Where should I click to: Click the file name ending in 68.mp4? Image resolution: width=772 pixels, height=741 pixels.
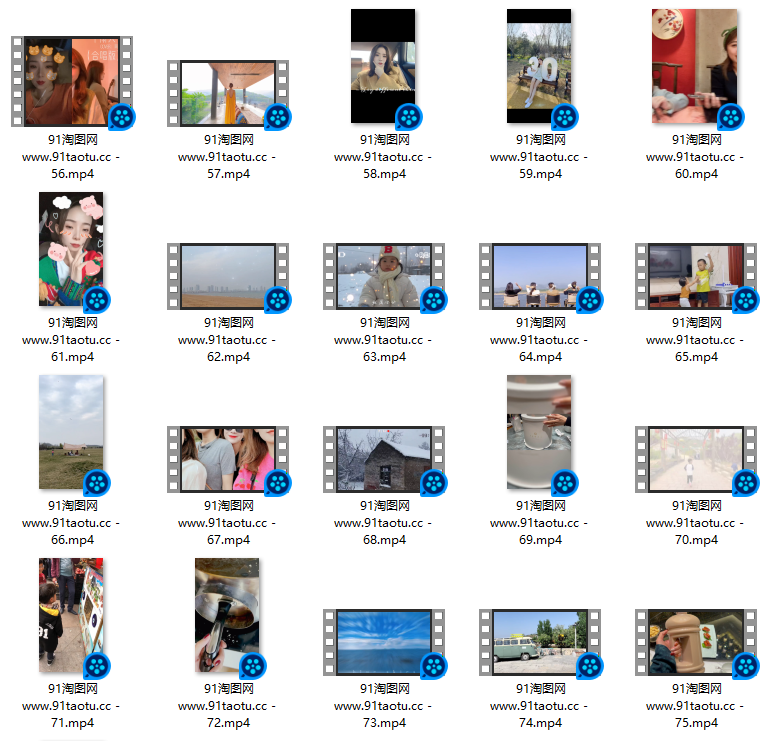click(x=384, y=523)
